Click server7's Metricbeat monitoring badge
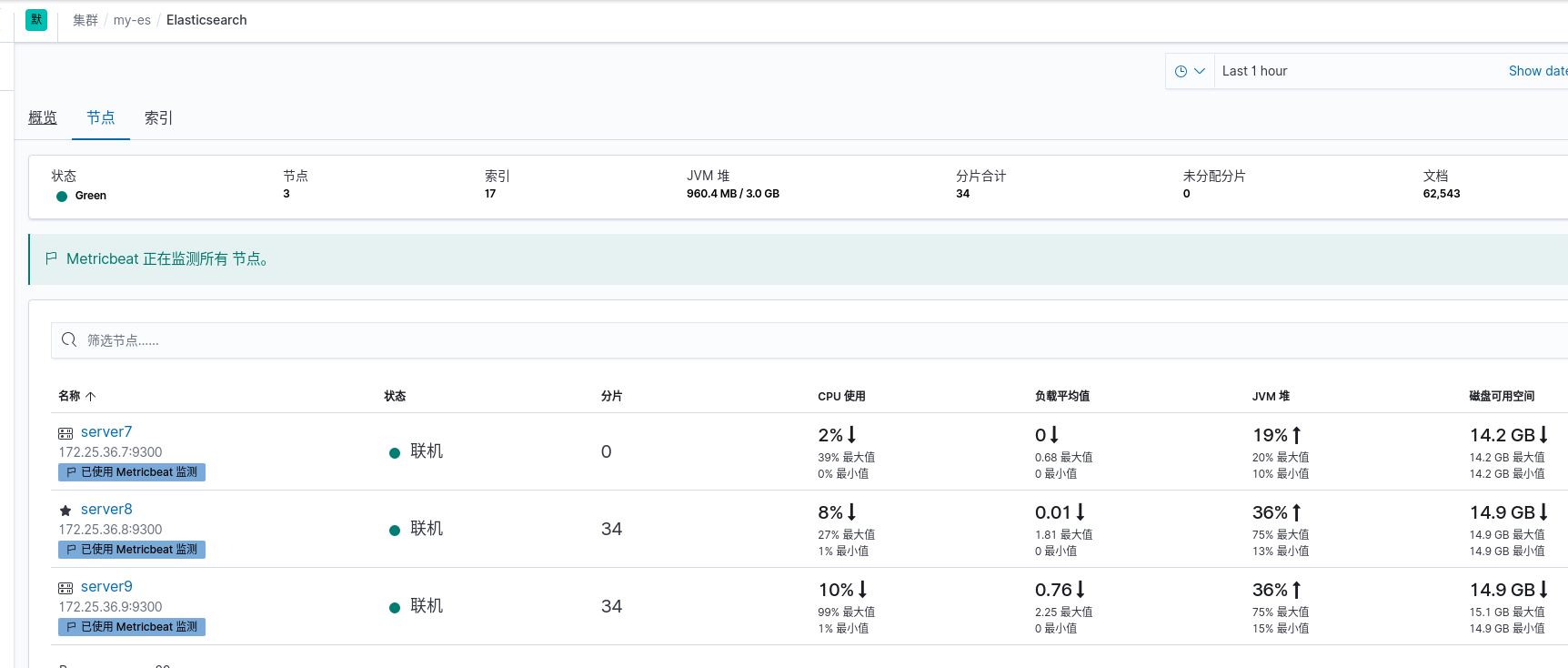The height and width of the screenshot is (668, 1568). point(132,472)
